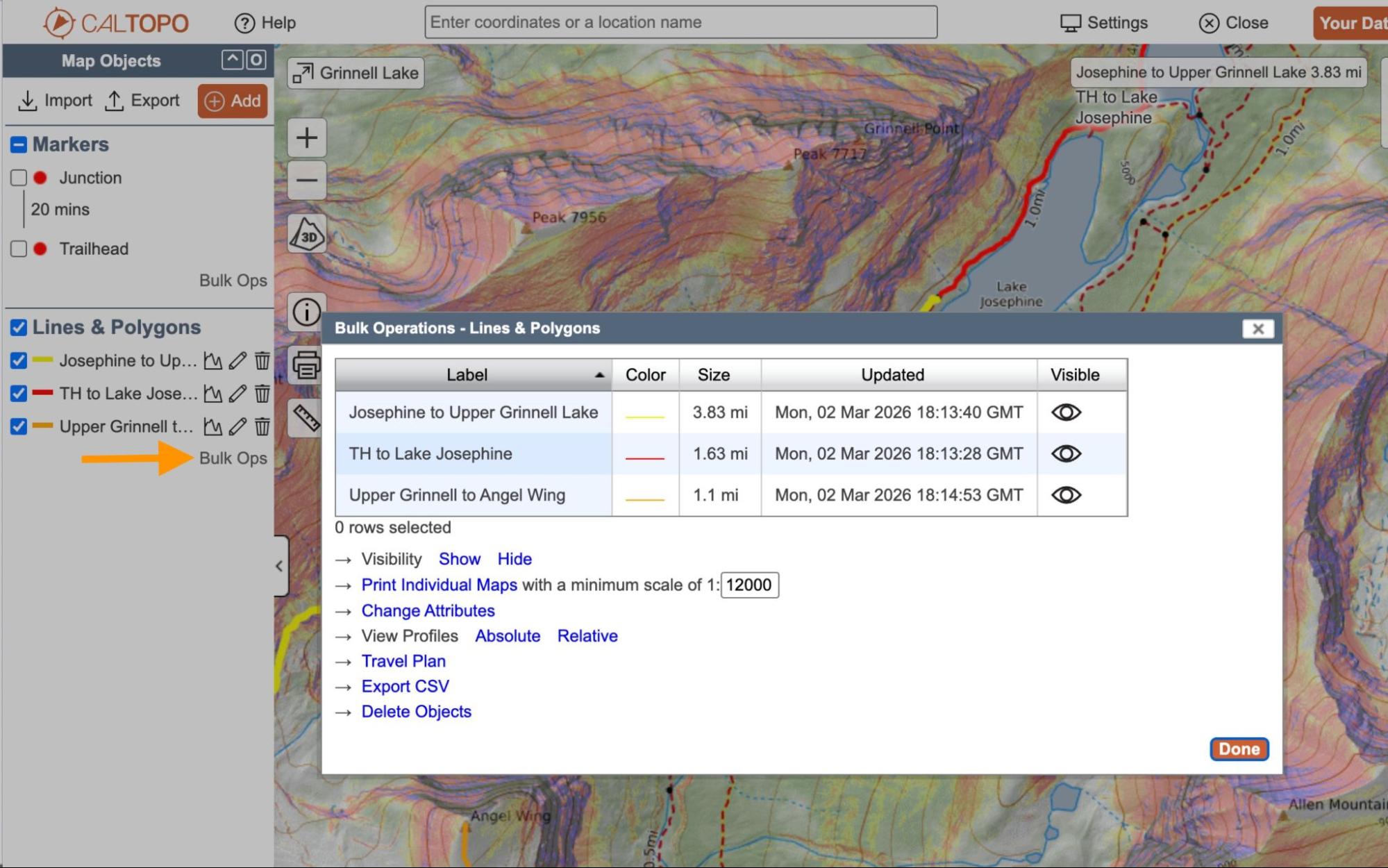This screenshot has width=1388, height=868.
Task: Toggle visibility eye for TH to Lake Josephine
Action: (x=1066, y=453)
